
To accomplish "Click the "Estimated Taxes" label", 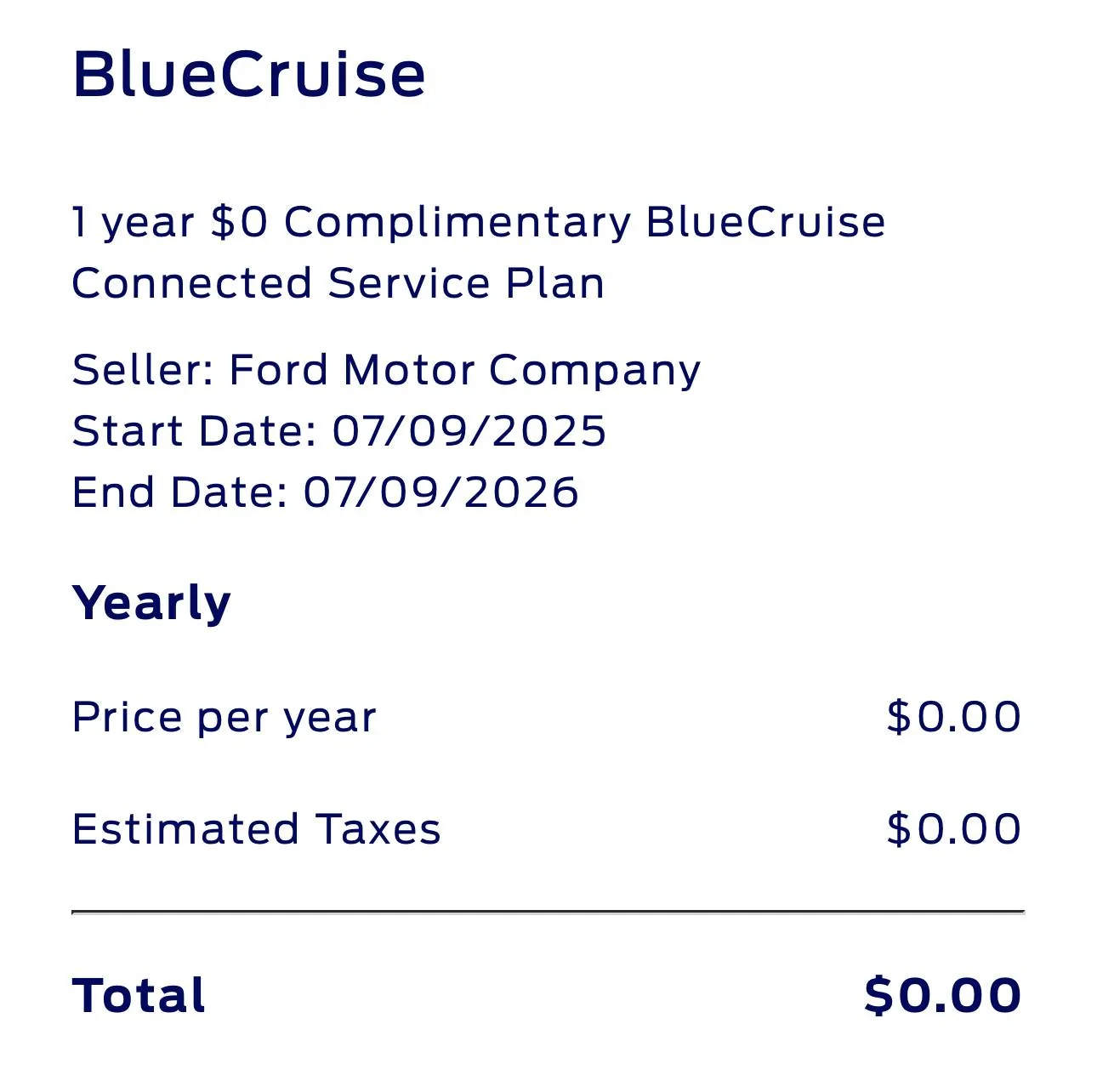I will coord(256,829).
